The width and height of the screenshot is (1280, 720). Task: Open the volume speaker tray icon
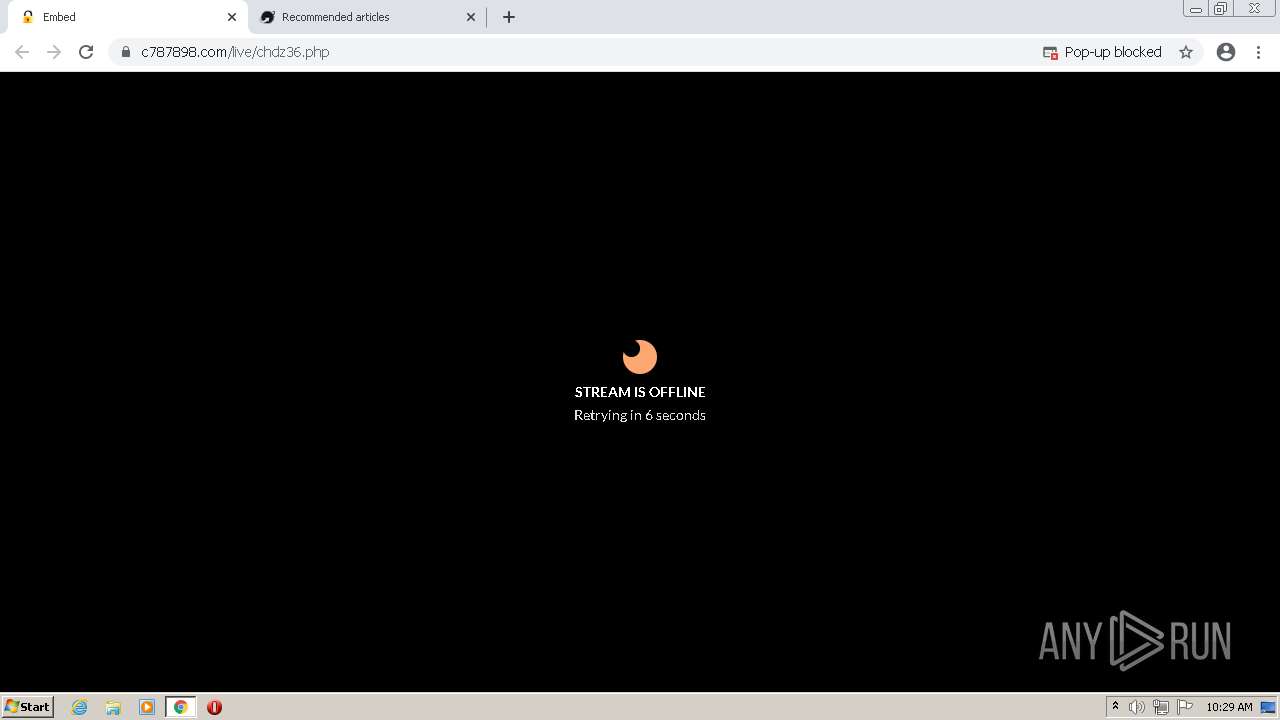point(1137,707)
